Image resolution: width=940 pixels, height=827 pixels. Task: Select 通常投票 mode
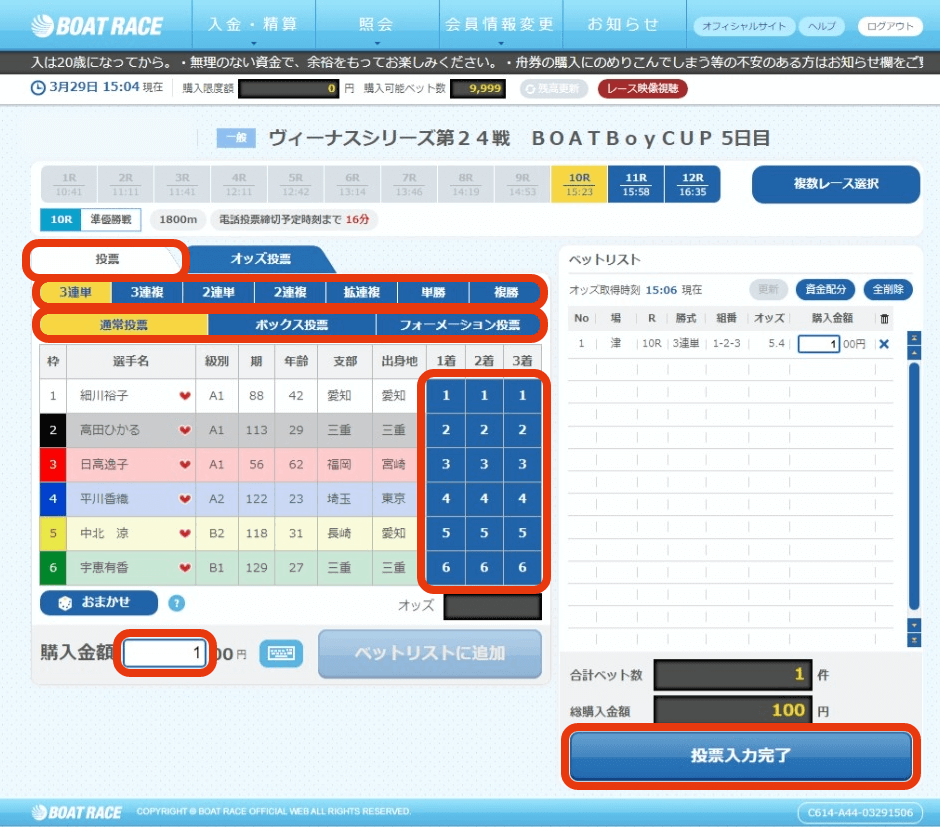click(123, 325)
